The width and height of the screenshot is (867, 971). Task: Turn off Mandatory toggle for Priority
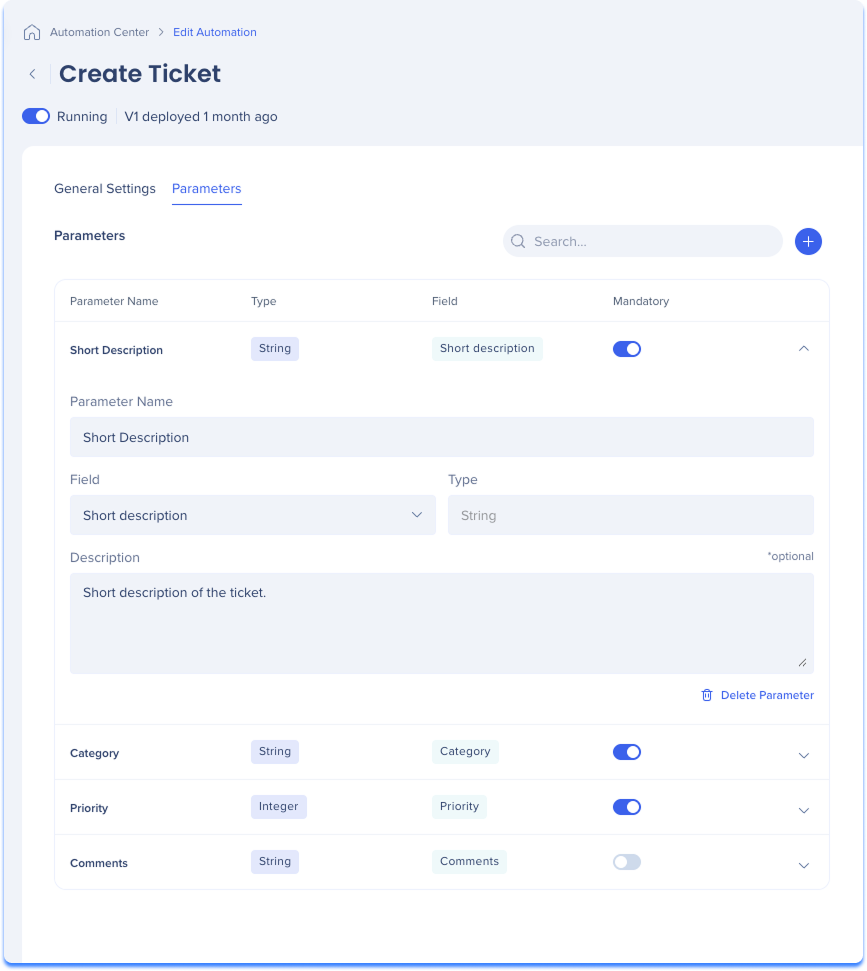coord(627,807)
